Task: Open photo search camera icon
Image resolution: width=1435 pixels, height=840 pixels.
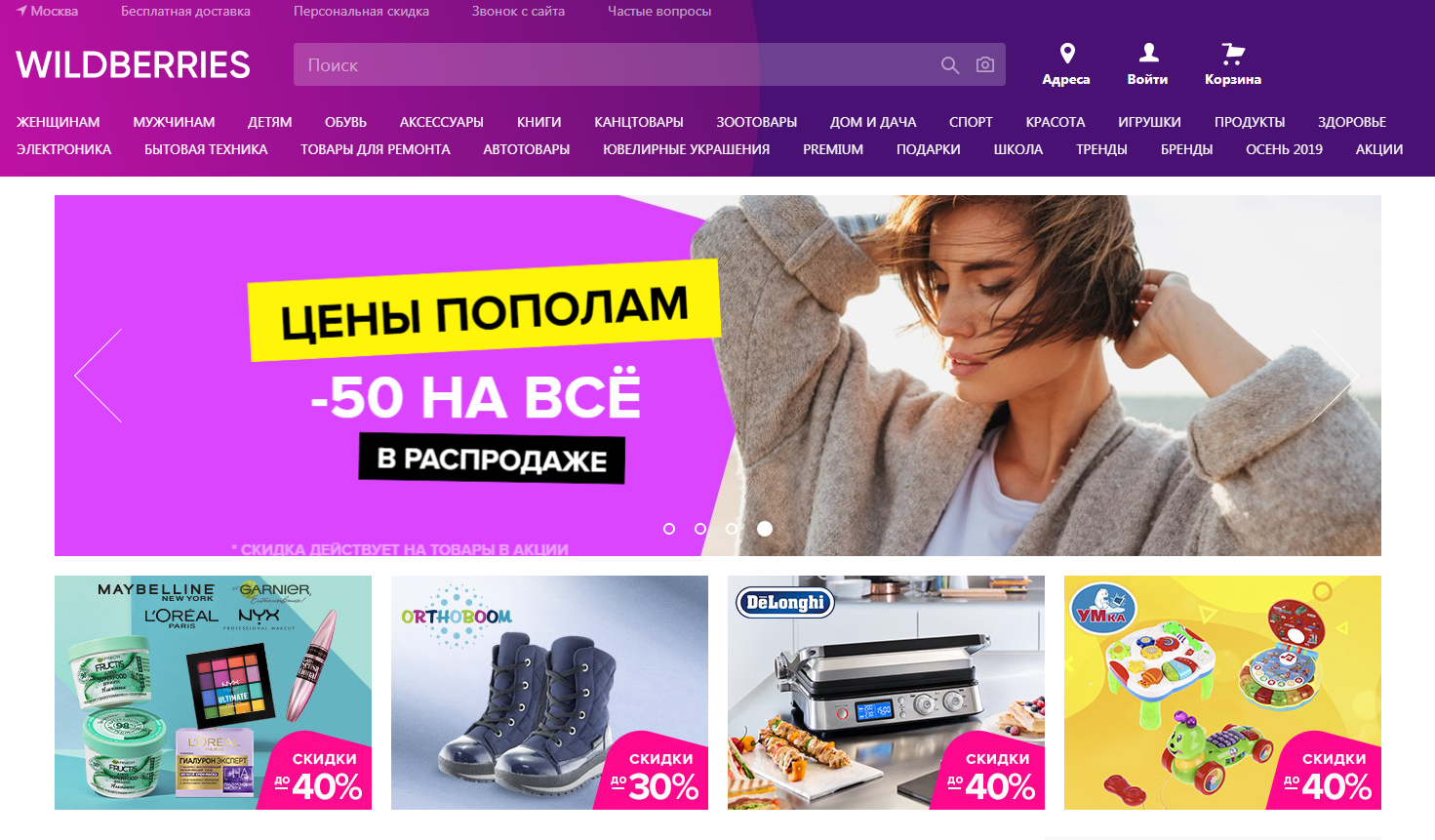Action: click(x=985, y=64)
